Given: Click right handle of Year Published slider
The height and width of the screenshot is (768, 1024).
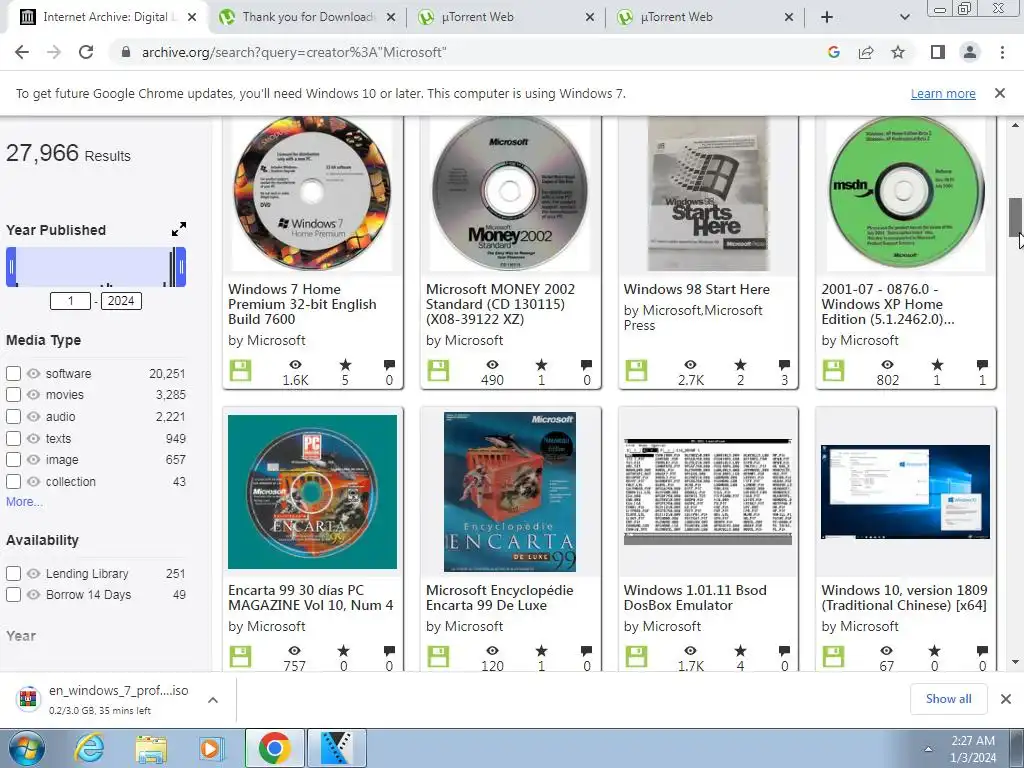Looking at the screenshot, I should coord(182,266).
